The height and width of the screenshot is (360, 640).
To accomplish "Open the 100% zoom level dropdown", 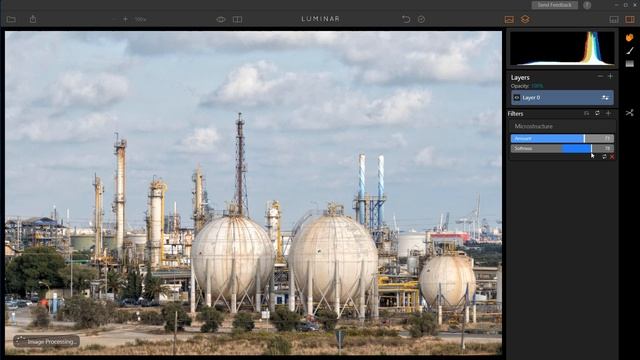I will click(x=140, y=19).
